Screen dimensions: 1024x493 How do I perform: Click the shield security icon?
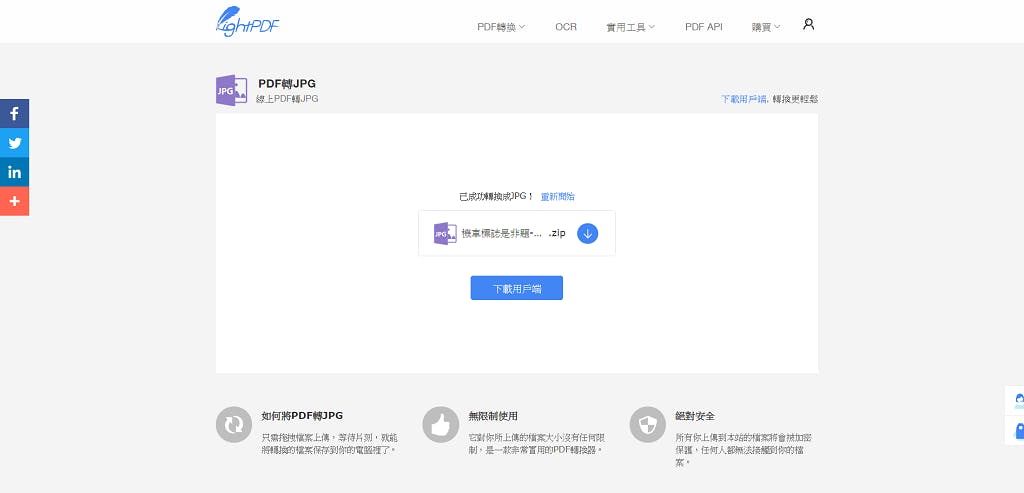[647, 424]
